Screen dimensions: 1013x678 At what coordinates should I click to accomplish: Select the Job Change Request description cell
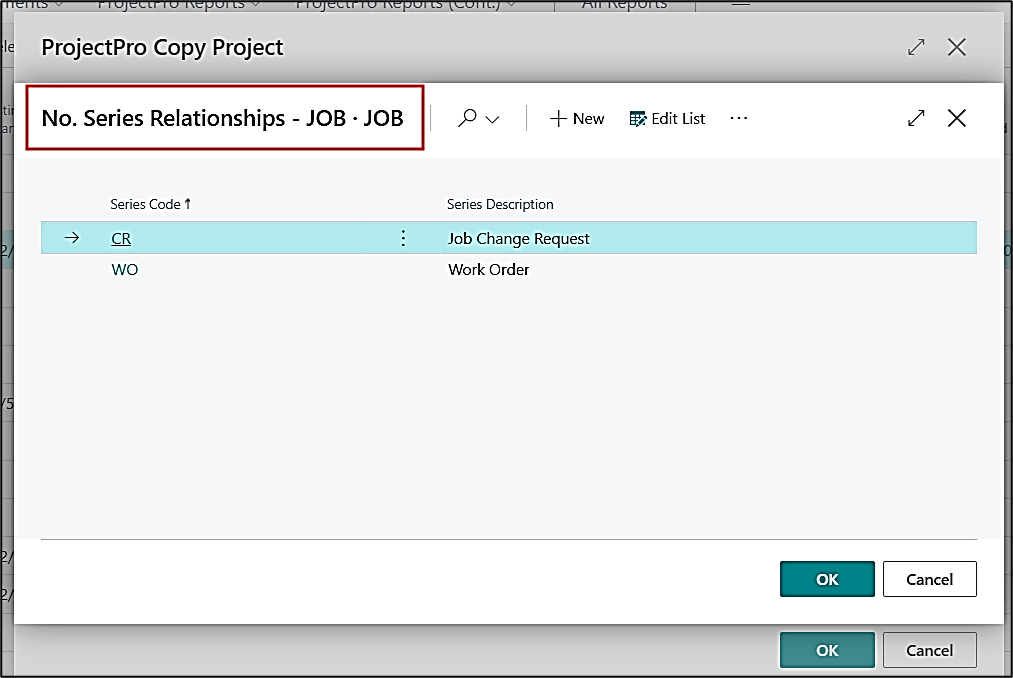519,239
